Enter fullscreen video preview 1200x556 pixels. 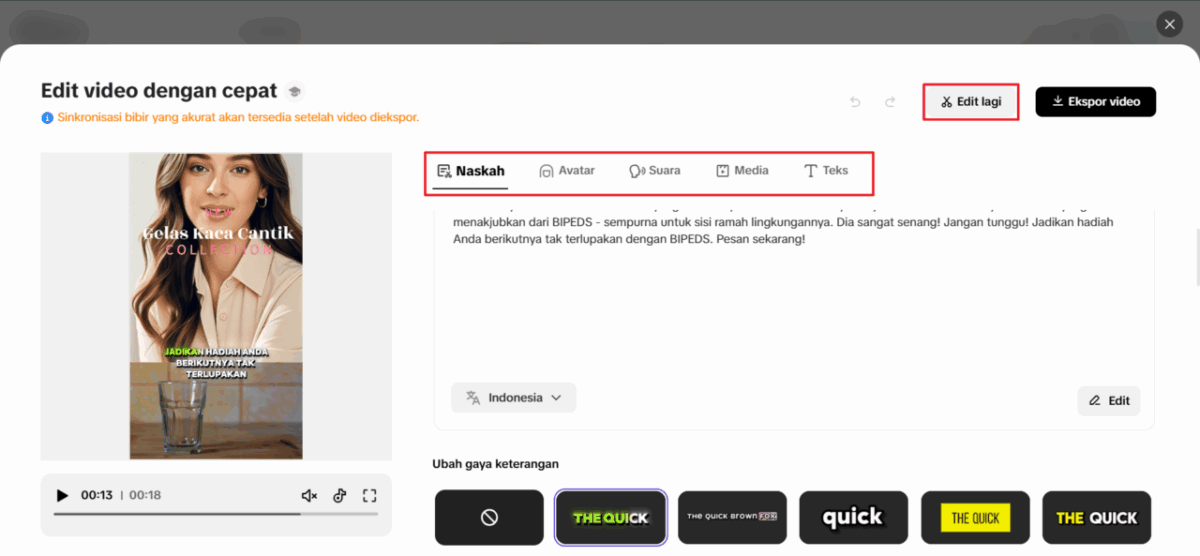[x=369, y=495]
